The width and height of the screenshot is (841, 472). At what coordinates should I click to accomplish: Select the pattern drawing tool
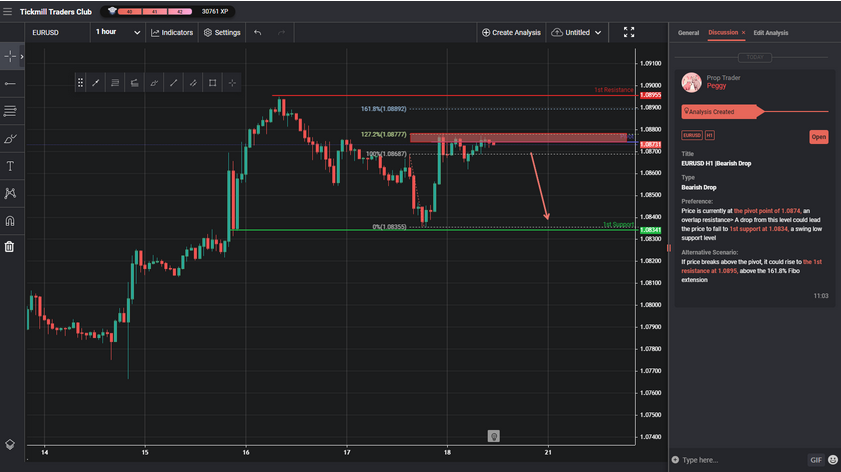pyautogui.click(x=10, y=193)
